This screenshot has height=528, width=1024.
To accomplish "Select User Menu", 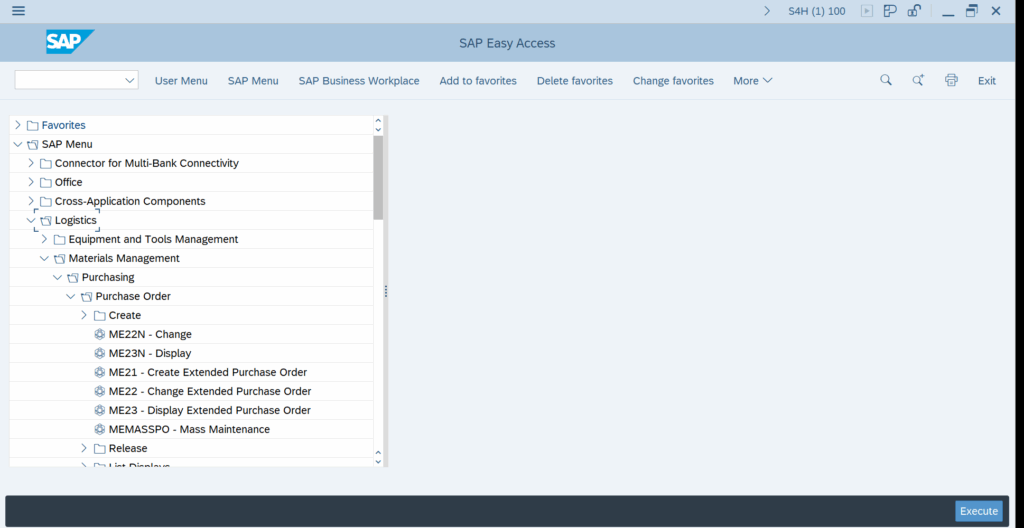I will (x=181, y=80).
